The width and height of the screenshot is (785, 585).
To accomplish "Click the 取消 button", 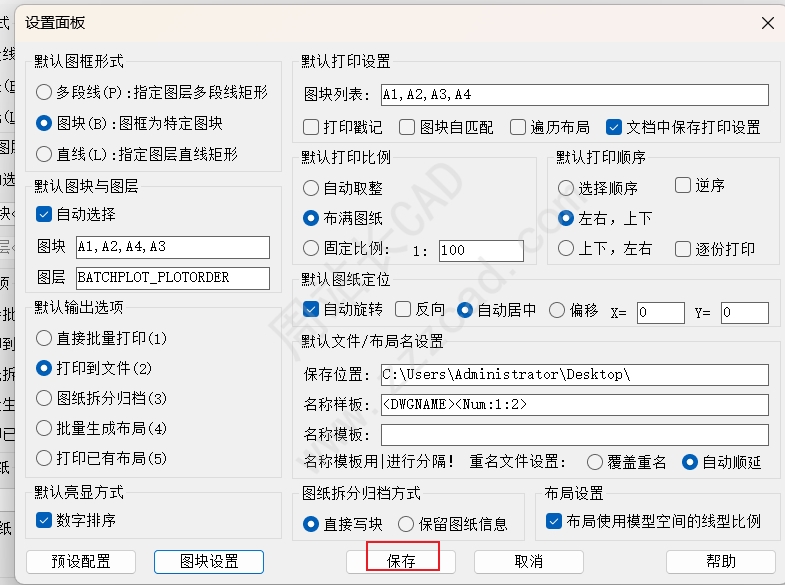I will tap(528, 561).
